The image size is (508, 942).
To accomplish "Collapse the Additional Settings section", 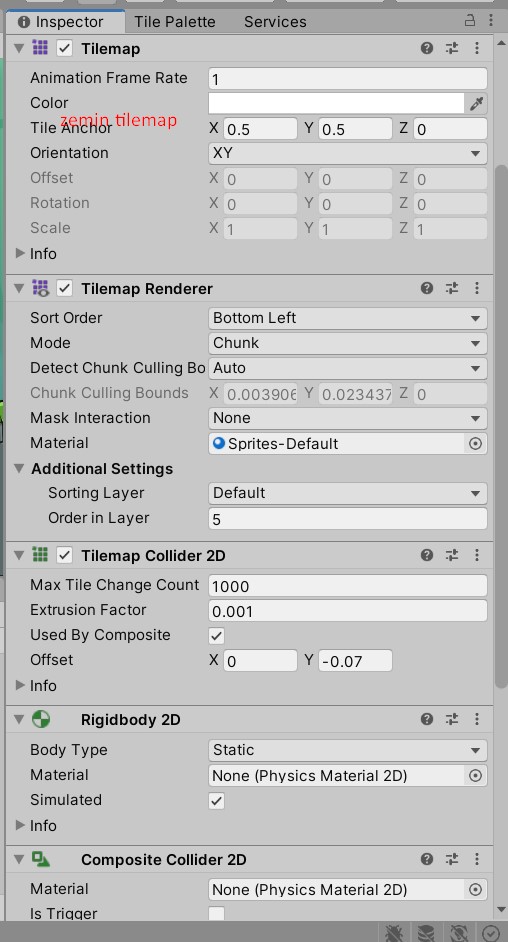I will [x=19, y=468].
